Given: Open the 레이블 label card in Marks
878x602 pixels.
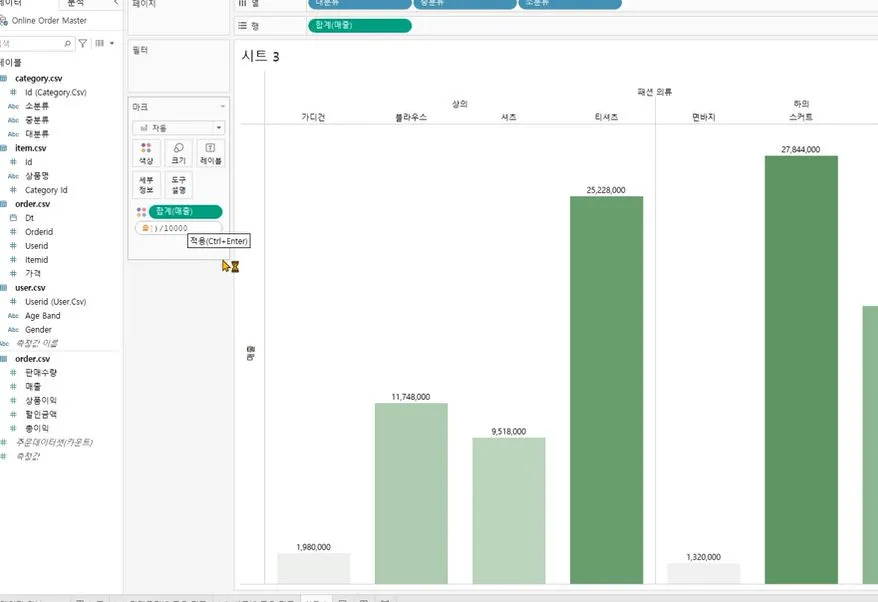Looking at the screenshot, I should point(211,153).
